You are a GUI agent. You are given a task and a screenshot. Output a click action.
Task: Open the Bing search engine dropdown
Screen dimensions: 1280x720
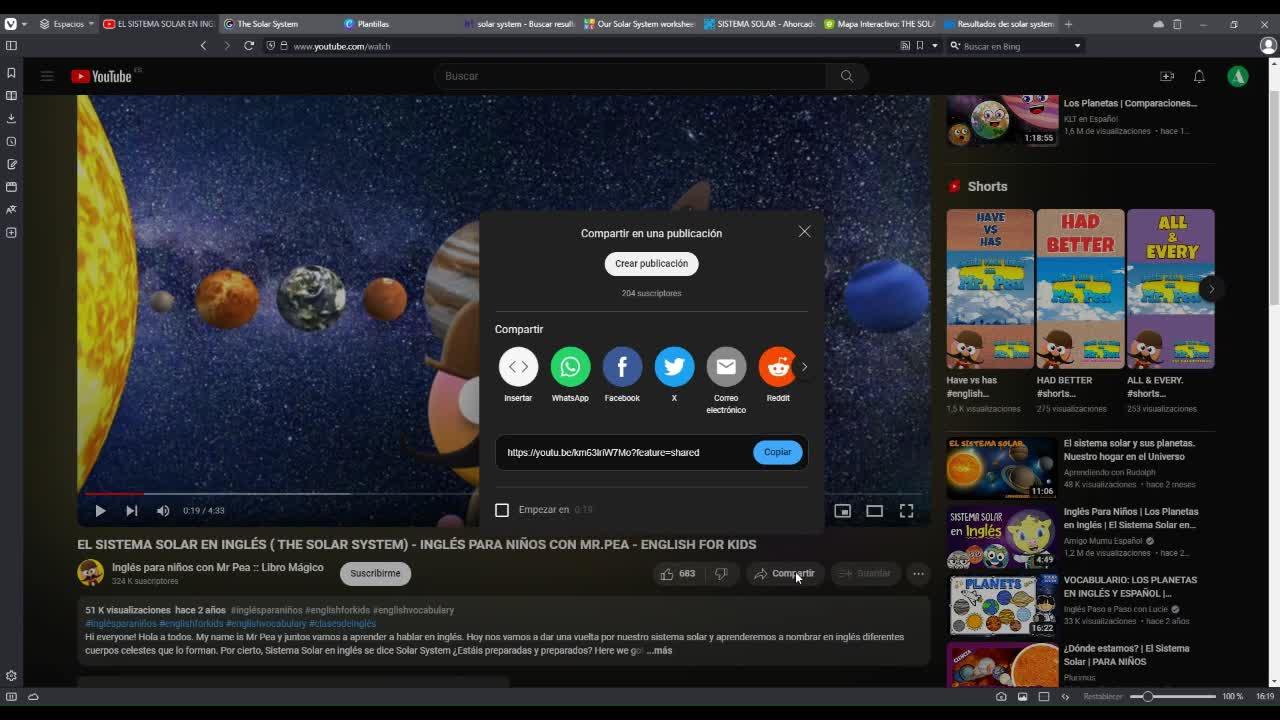tap(1077, 46)
